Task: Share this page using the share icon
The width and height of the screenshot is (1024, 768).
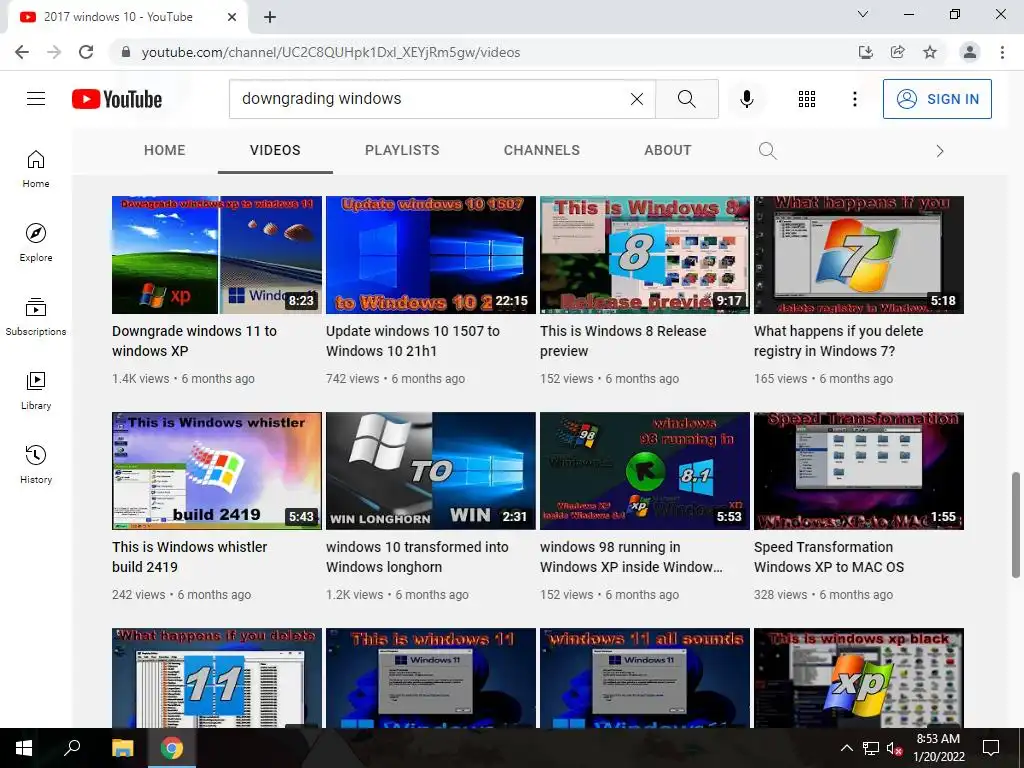Action: (898, 52)
